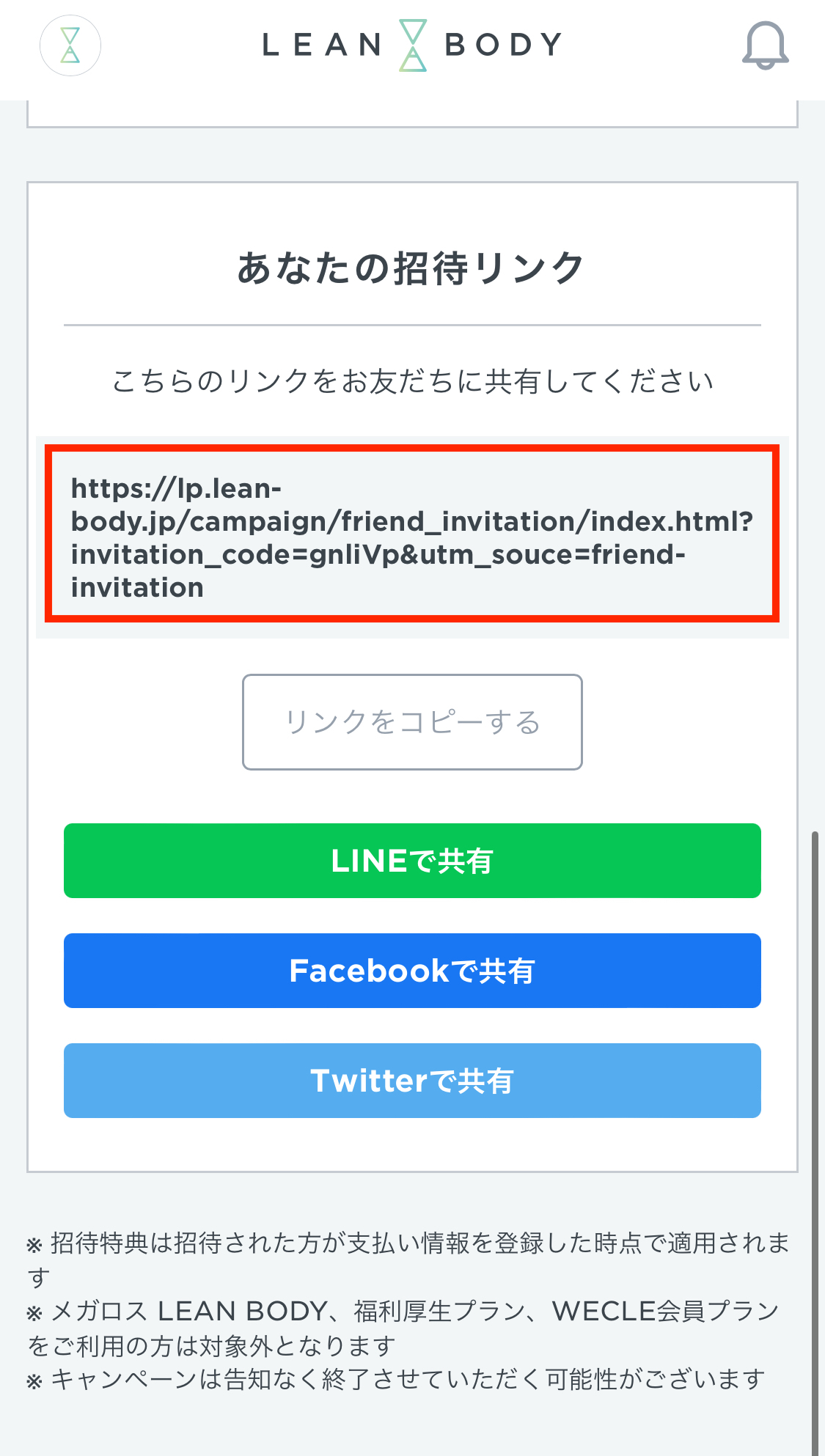This screenshot has width=825, height=1456.
Task: Click the partially visible card above invitation section
Action: (x=412, y=114)
